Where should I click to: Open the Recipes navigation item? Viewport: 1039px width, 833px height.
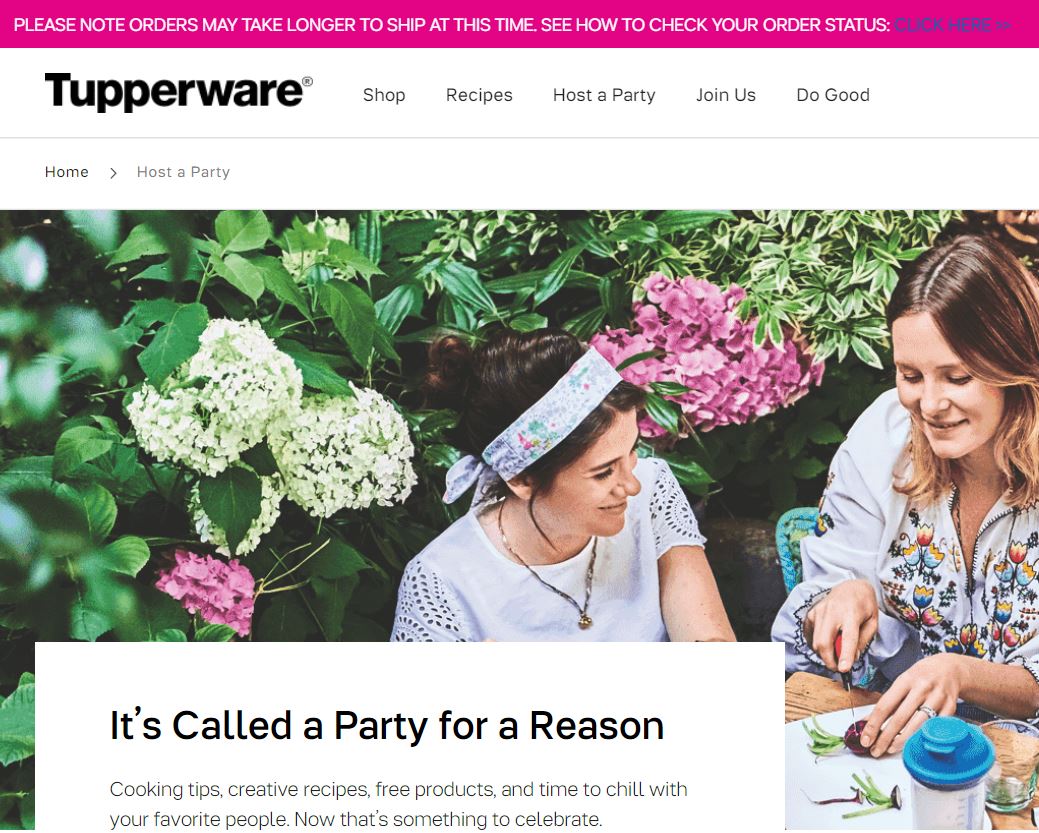[x=479, y=95]
